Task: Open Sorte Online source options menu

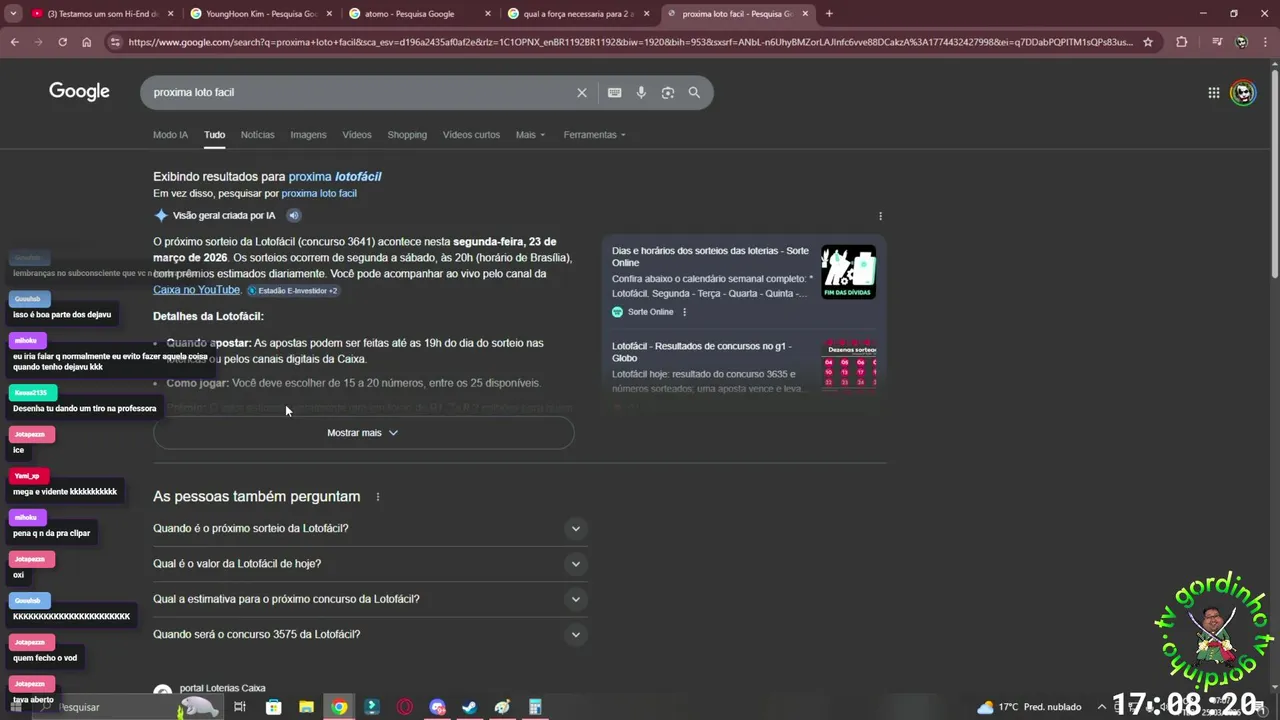Action: point(684,312)
